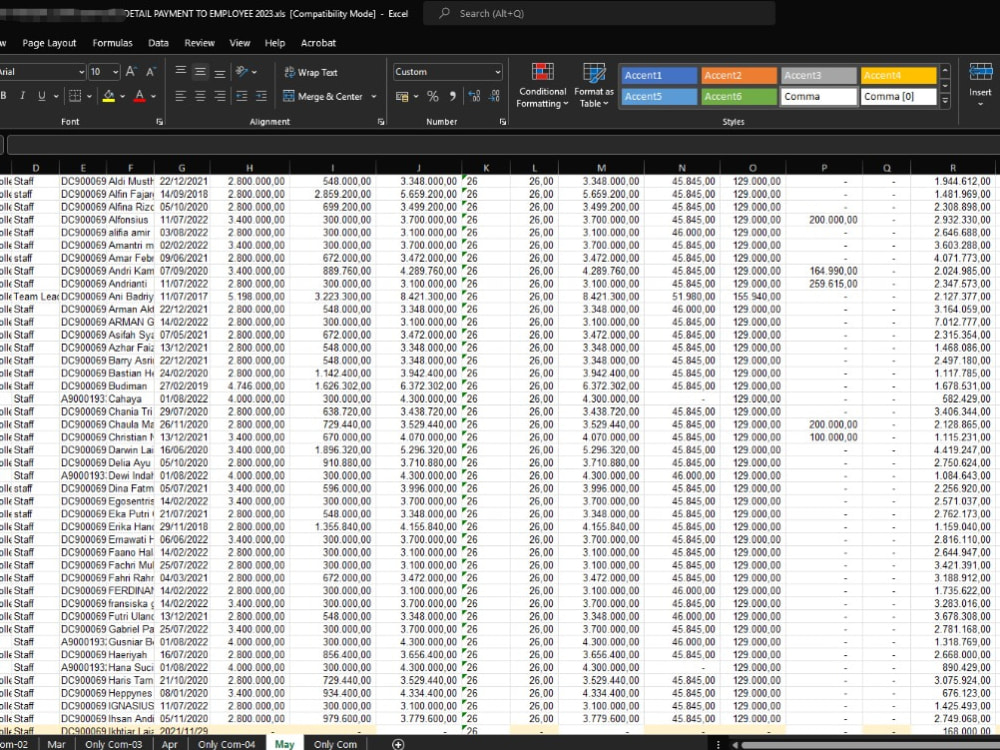This screenshot has width=1000, height=750.
Task: Click Merge & Center
Action: pos(323,96)
